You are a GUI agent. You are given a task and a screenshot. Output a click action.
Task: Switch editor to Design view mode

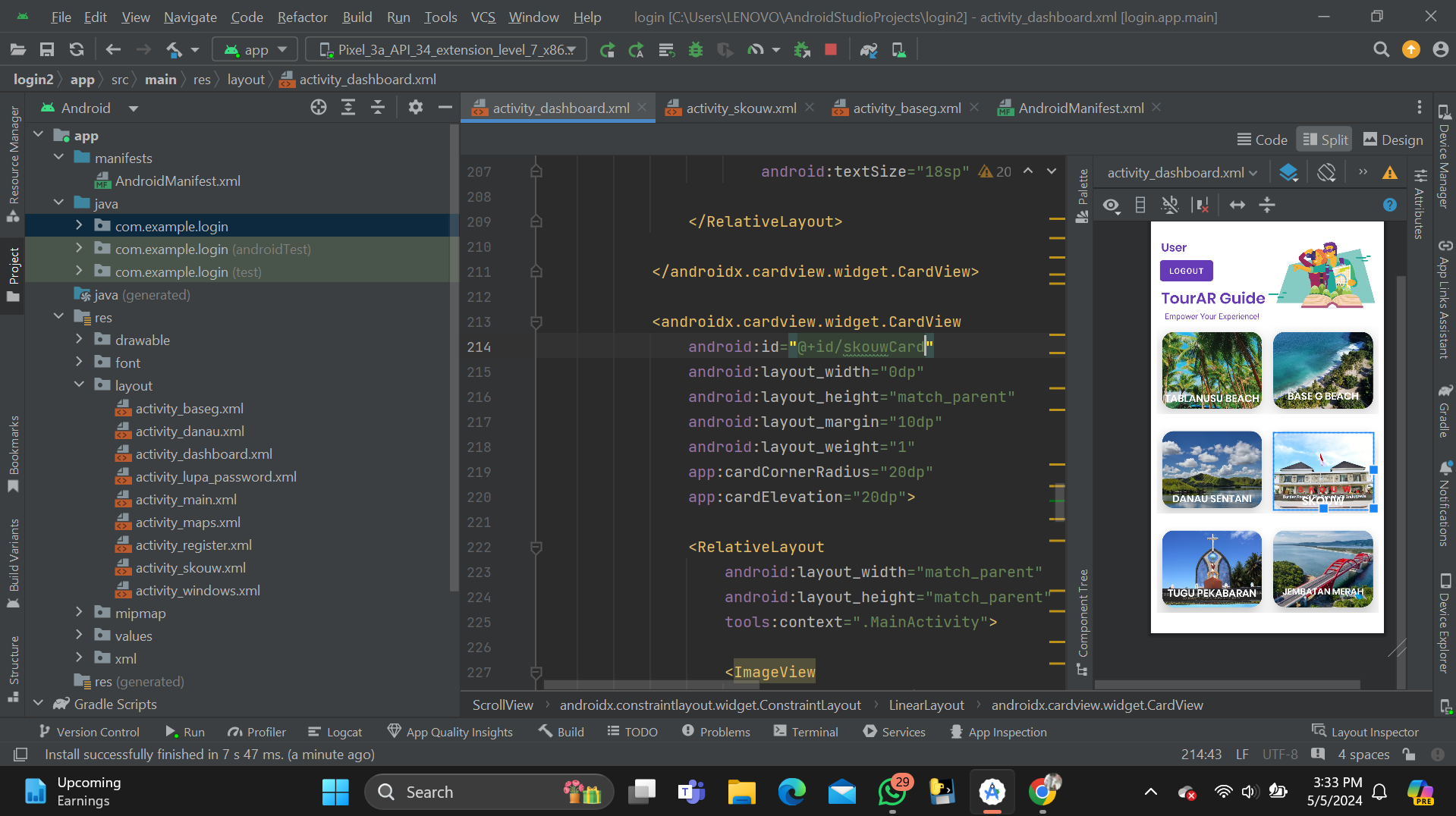click(1393, 140)
